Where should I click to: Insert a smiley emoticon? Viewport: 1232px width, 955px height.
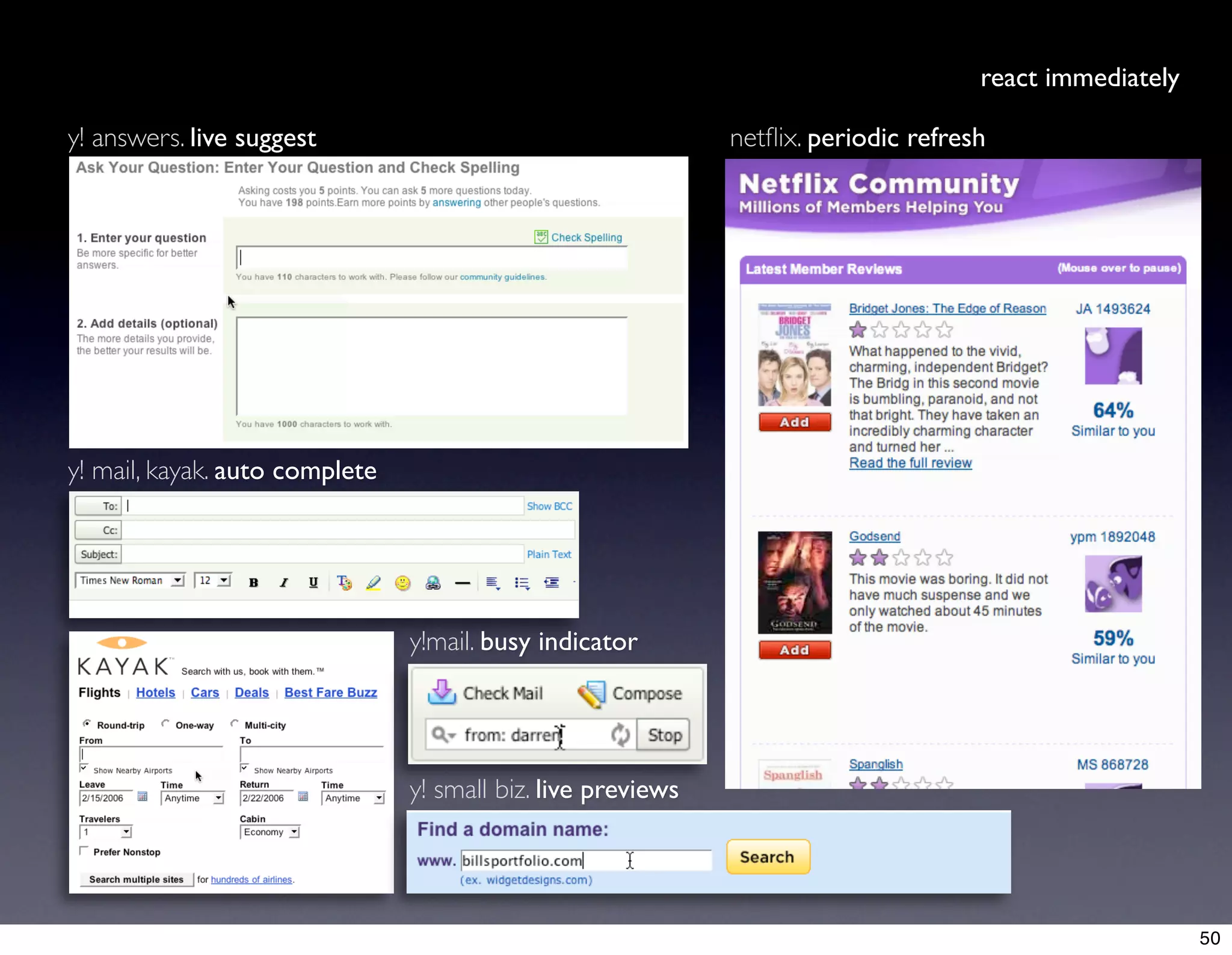(402, 583)
